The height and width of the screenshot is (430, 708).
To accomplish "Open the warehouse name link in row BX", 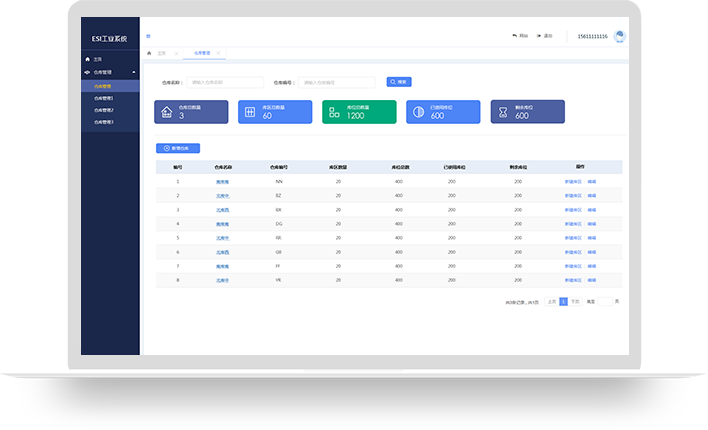I will tap(223, 210).
